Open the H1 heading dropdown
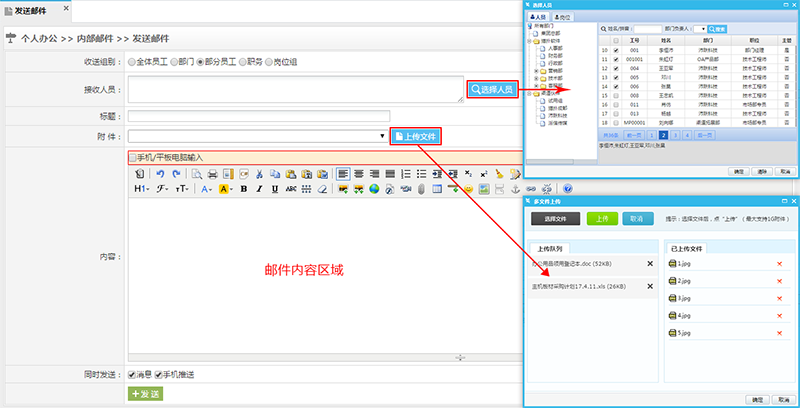Image resolution: width=800 pixels, height=408 pixels. pos(141,188)
